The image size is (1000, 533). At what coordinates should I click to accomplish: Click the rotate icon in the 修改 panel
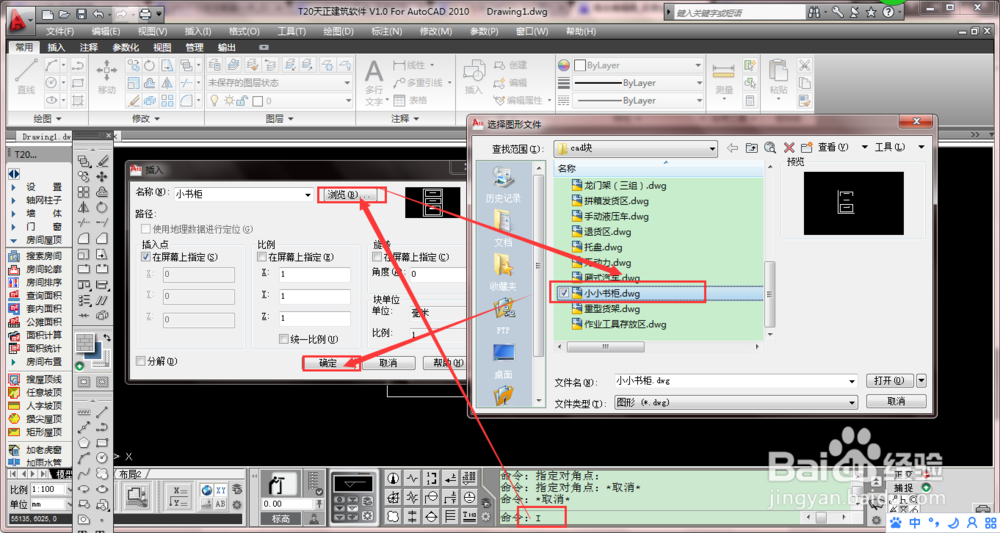pyautogui.click(x=150, y=65)
